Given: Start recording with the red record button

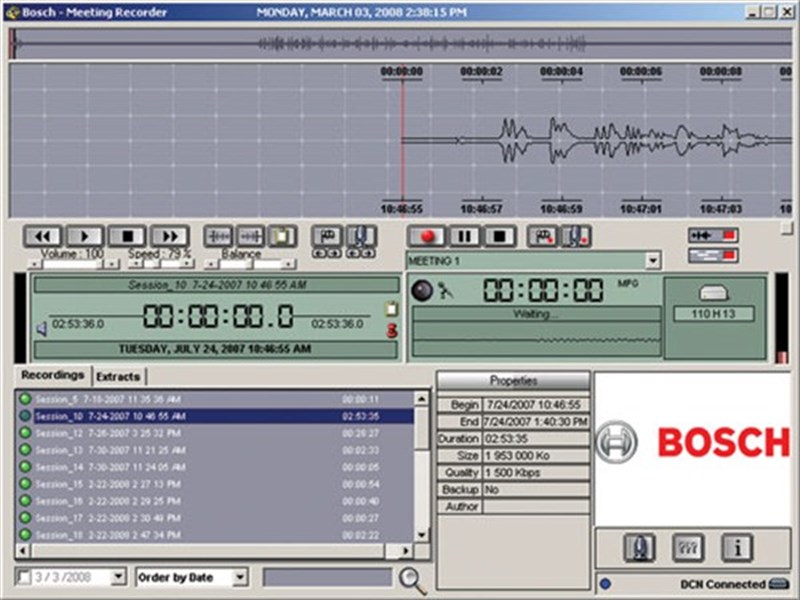Looking at the screenshot, I should click(x=427, y=236).
